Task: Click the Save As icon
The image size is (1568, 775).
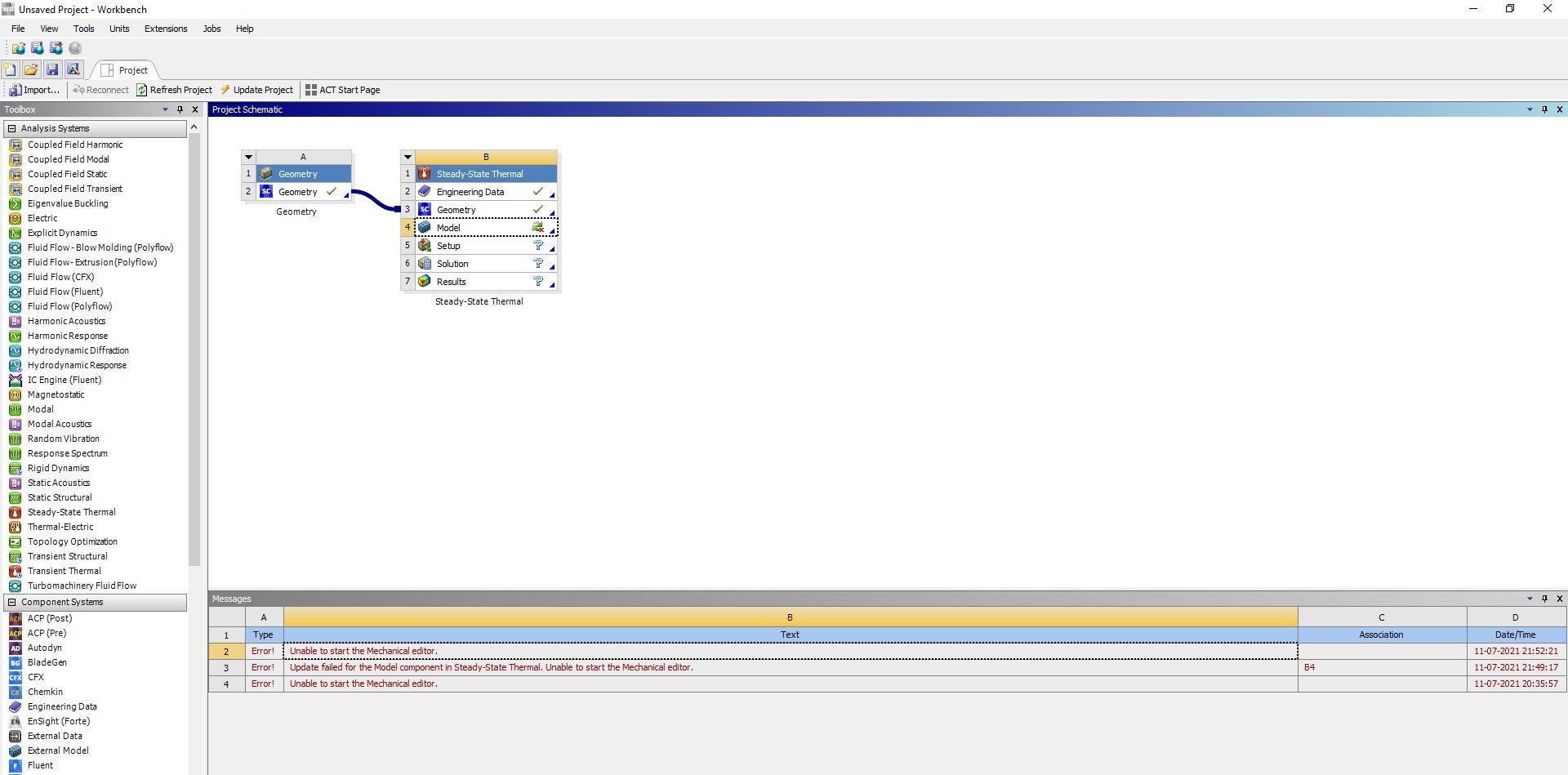Action: point(73,69)
